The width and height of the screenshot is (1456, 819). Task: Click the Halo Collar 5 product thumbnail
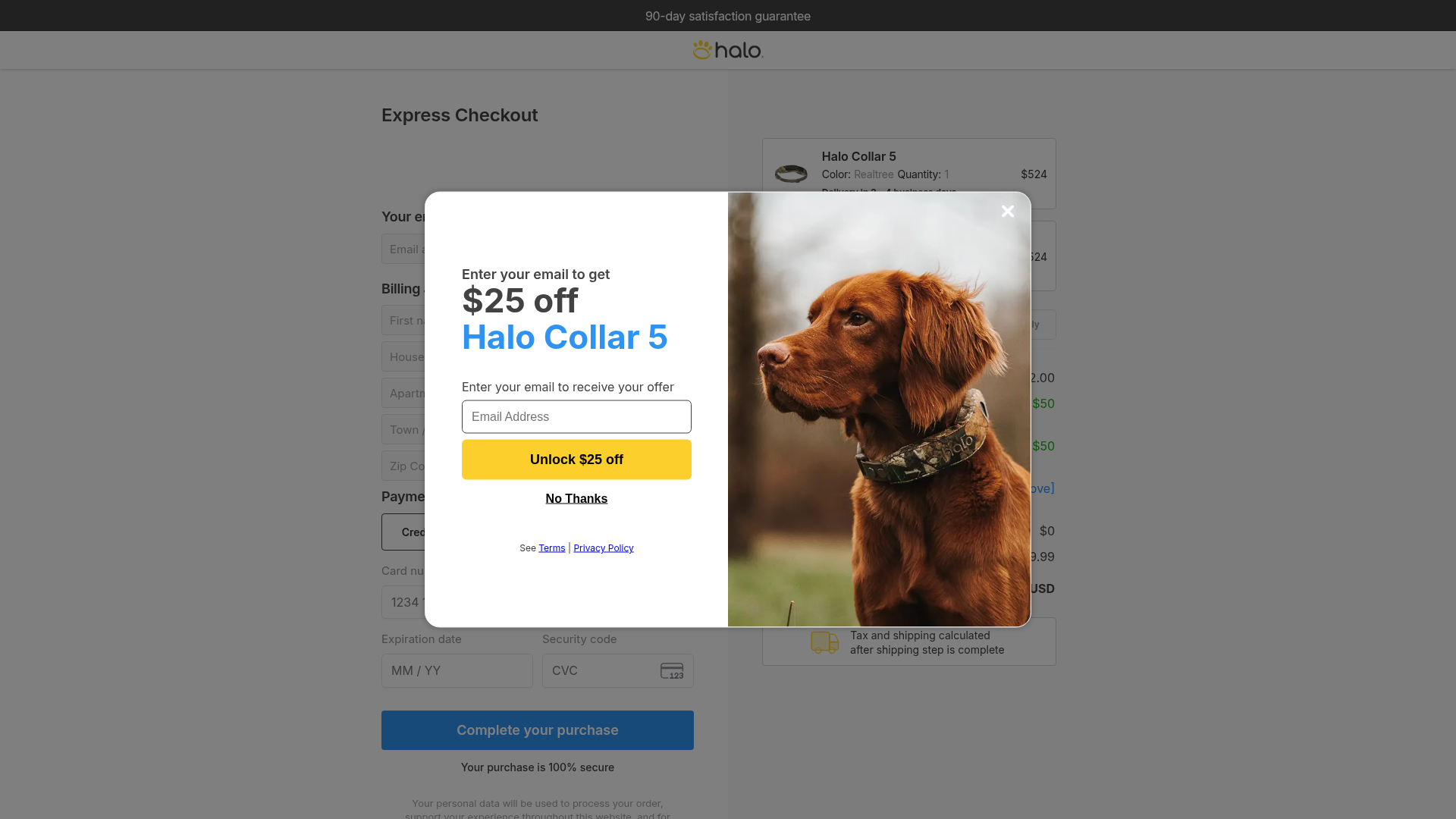791,174
